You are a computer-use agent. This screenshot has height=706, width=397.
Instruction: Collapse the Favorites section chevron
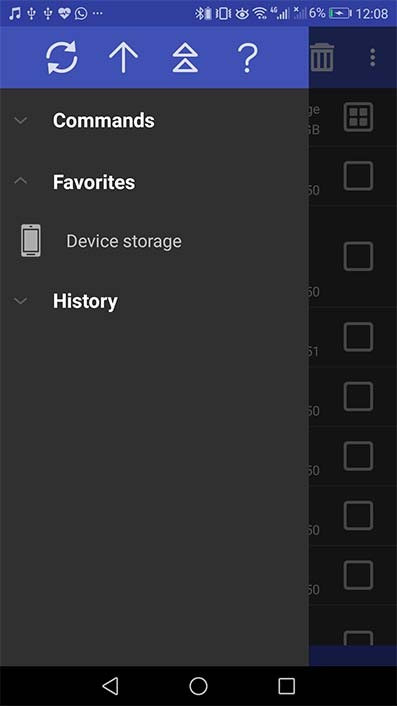pos(21,181)
